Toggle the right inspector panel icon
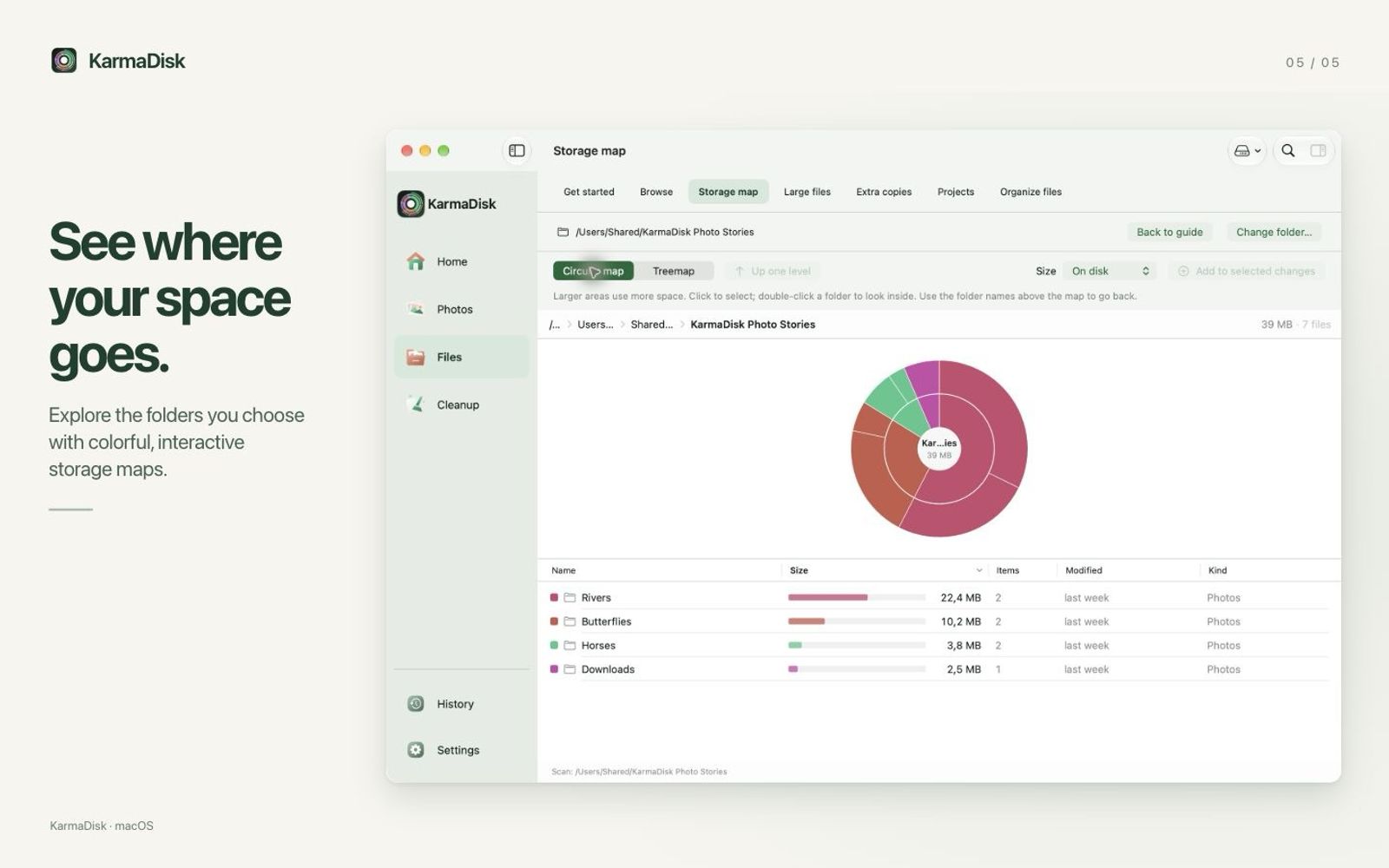 click(1318, 151)
